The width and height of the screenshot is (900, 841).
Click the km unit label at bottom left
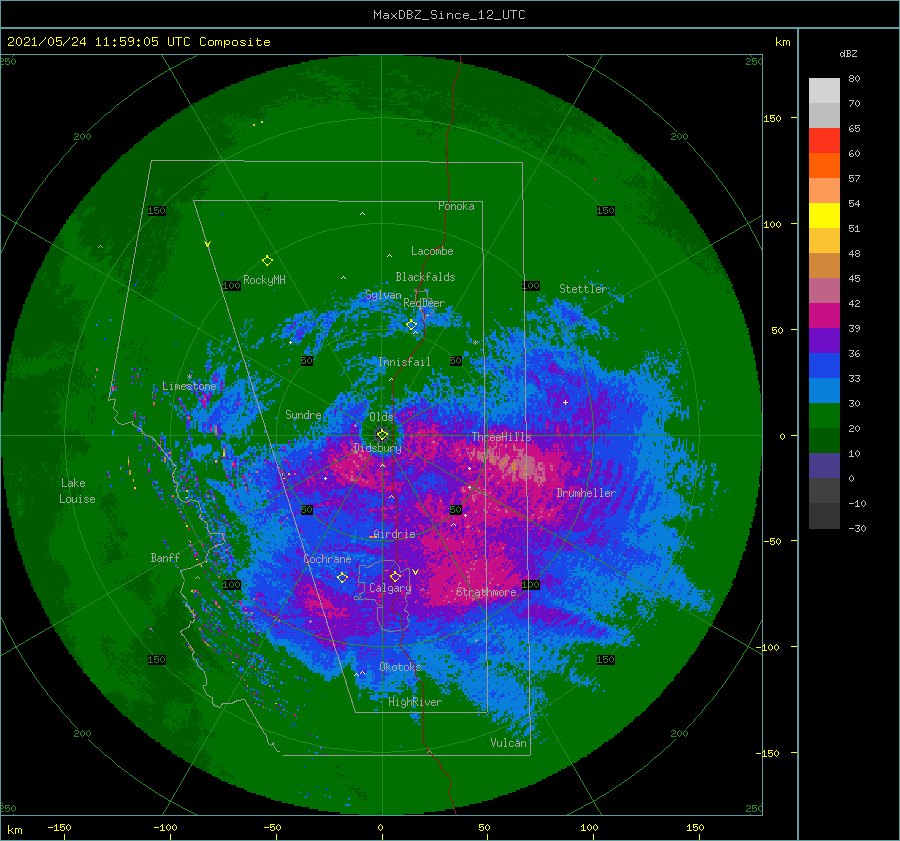click(x=14, y=830)
